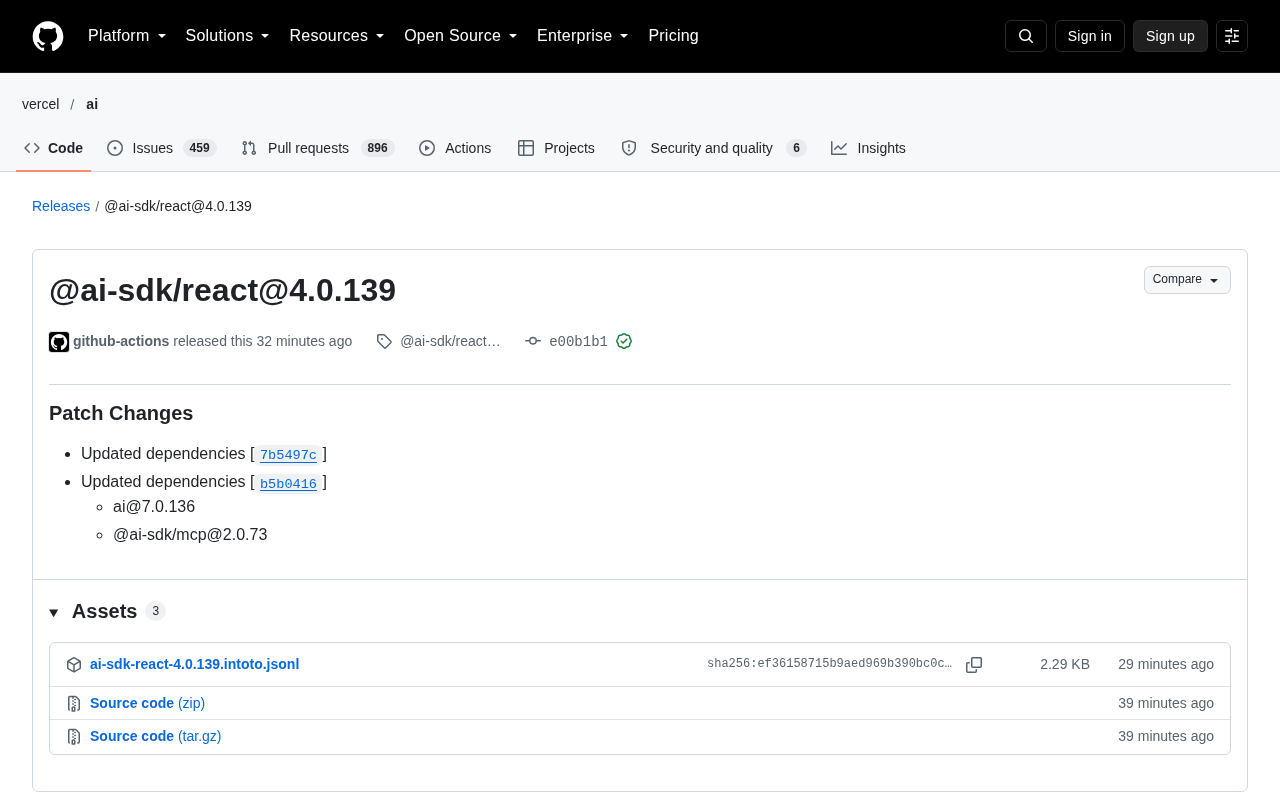Click the 39 minutes ago timestamp on Source code (zip)
The height and width of the screenshot is (800, 1280).
coord(1166,703)
